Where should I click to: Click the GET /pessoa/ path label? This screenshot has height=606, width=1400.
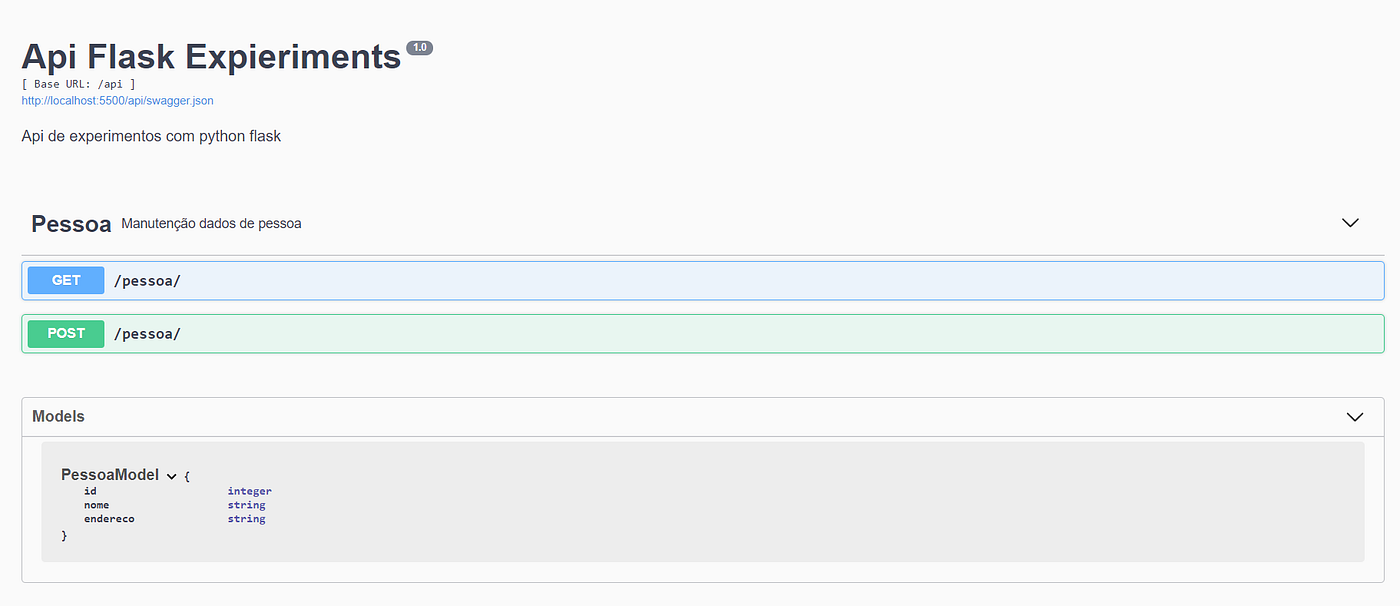coord(147,280)
